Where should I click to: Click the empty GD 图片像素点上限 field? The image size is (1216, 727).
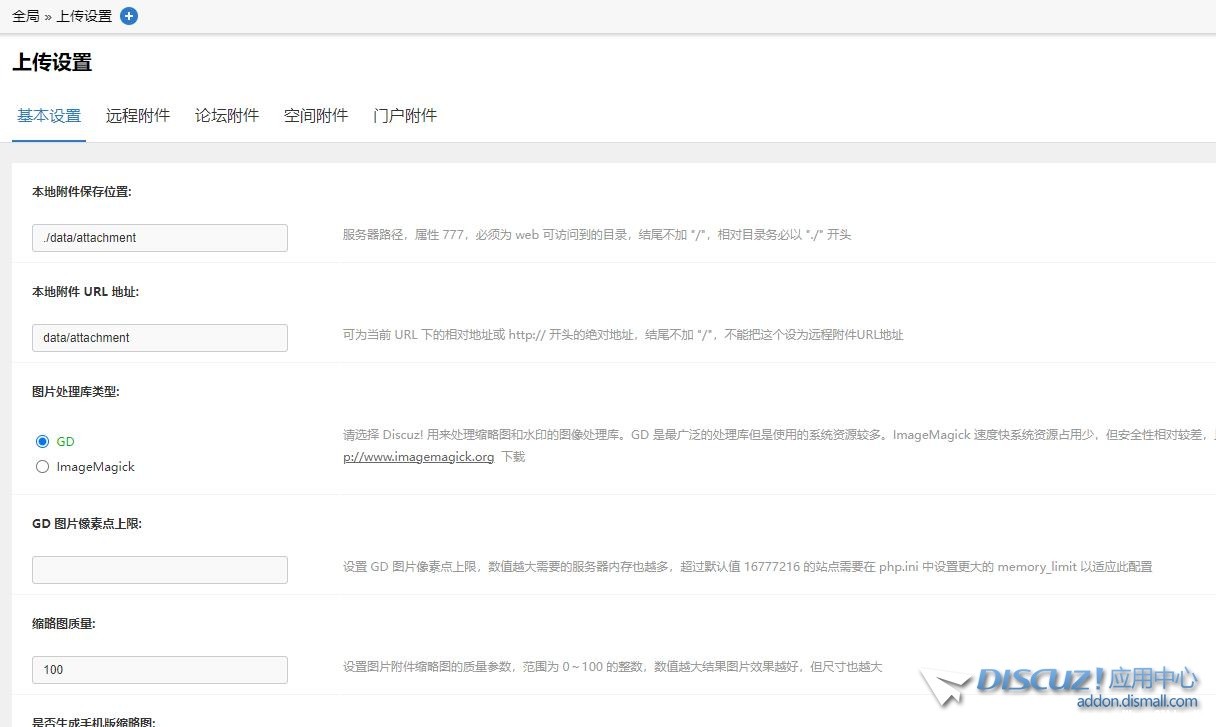point(160,570)
